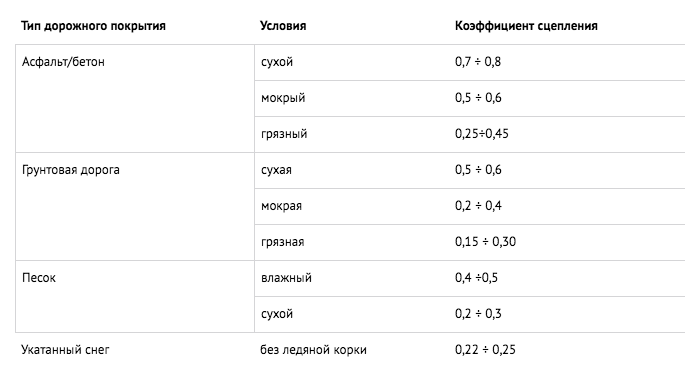Select the 'Грунтовая дорога' cell
Image resolution: width=697 pixels, height=383 pixels.
pyautogui.click(x=71, y=170)
